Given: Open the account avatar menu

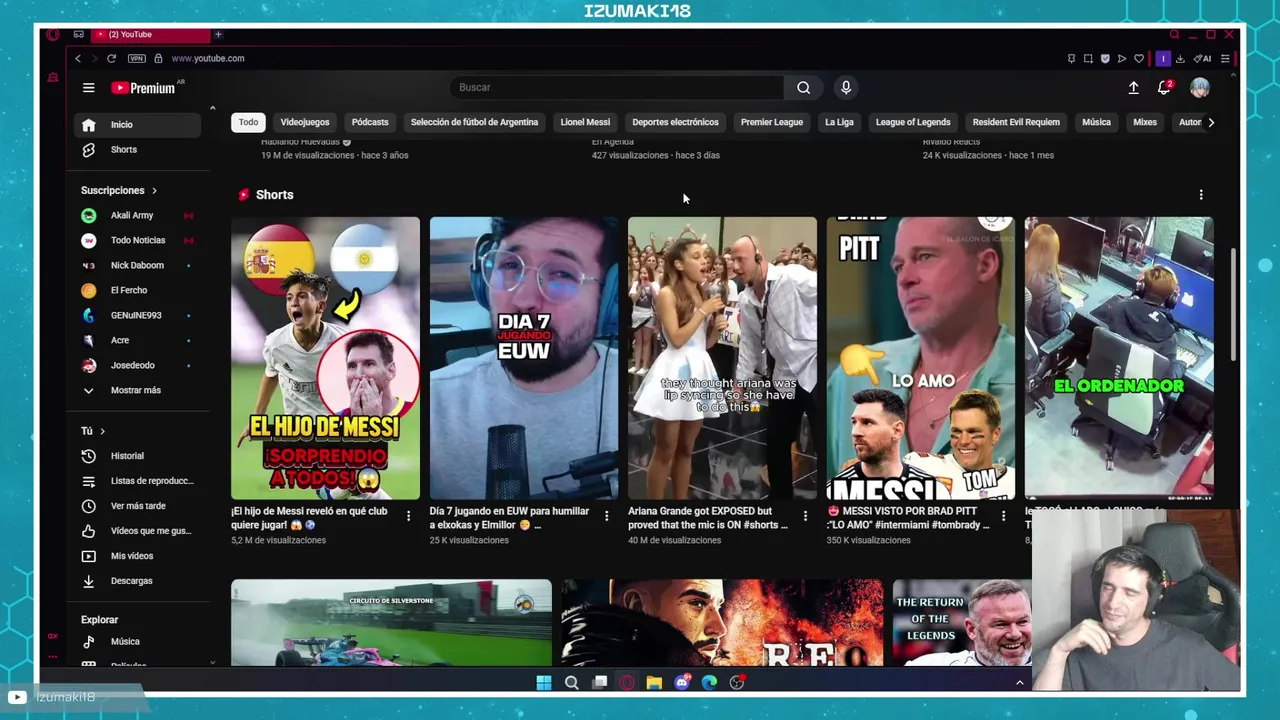Looking at the screenshot, I should coord(1199,88).
